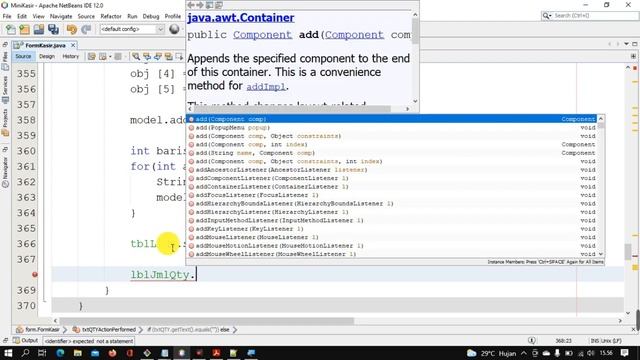Open the Edit menu

coord(22,16)
